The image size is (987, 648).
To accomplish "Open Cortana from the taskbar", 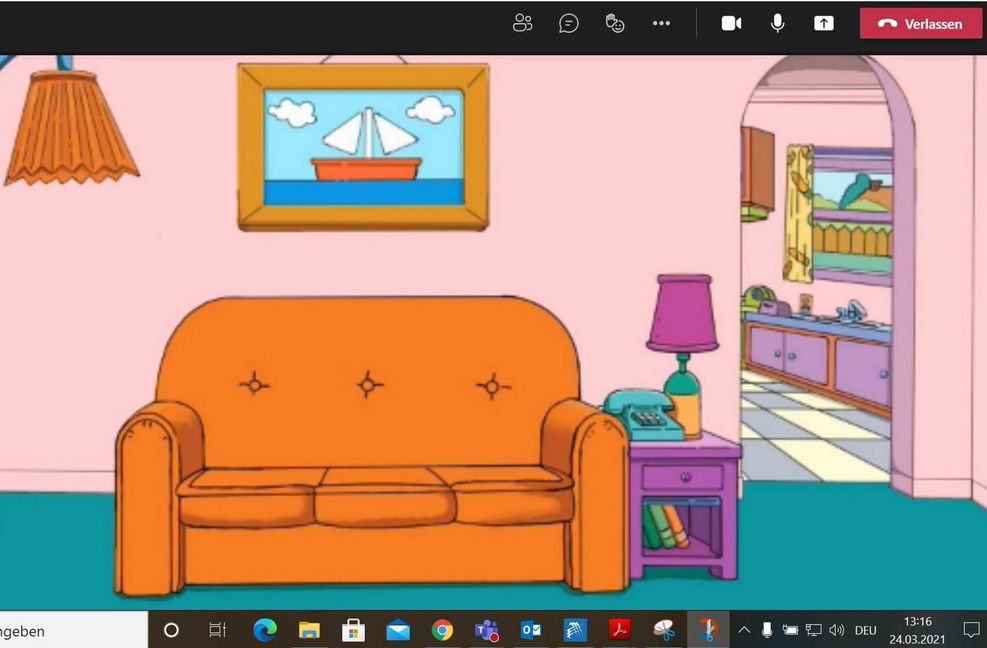I will tap(171, 630).
